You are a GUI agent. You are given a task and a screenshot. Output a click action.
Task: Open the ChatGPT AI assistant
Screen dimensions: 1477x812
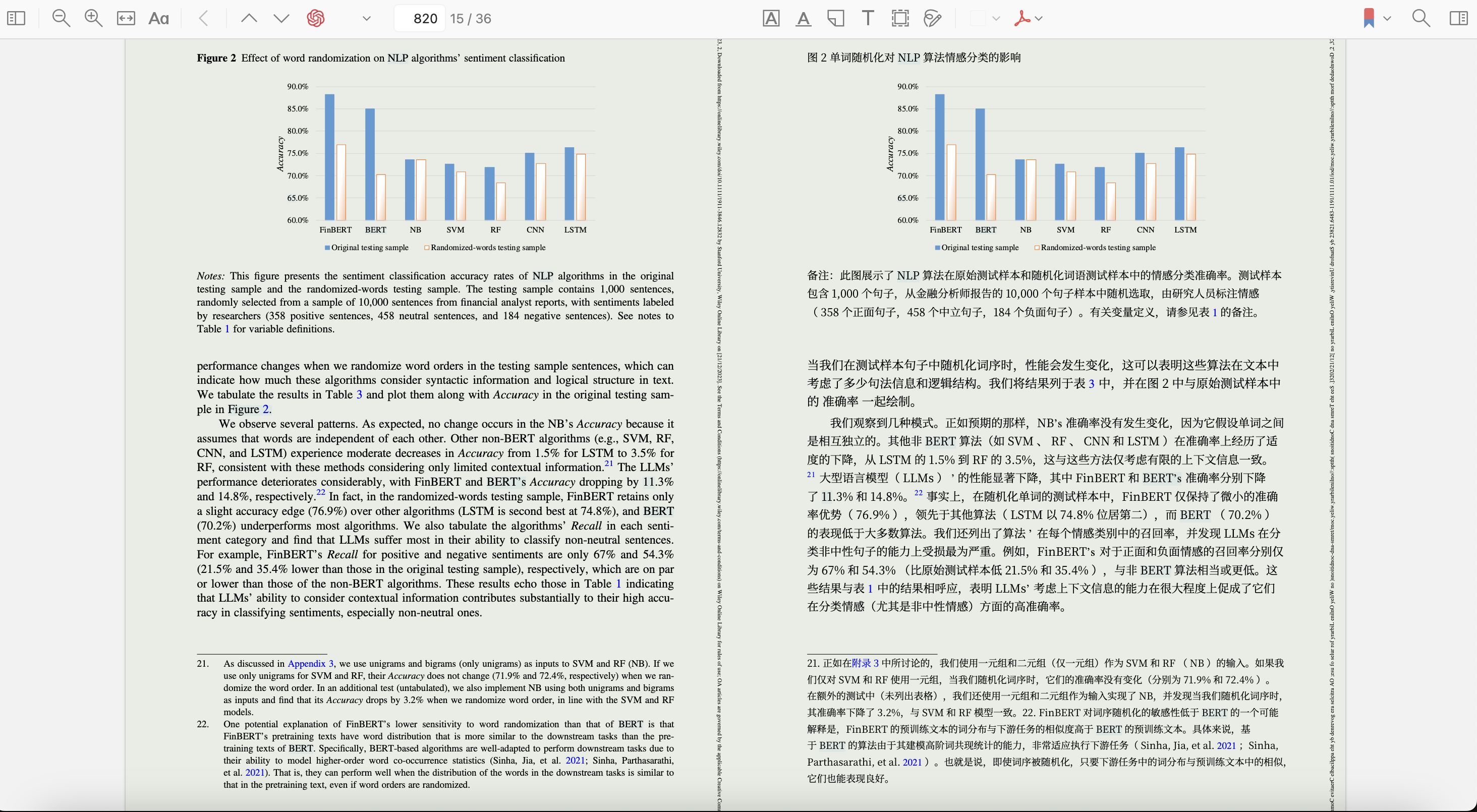tap(315, 18)
